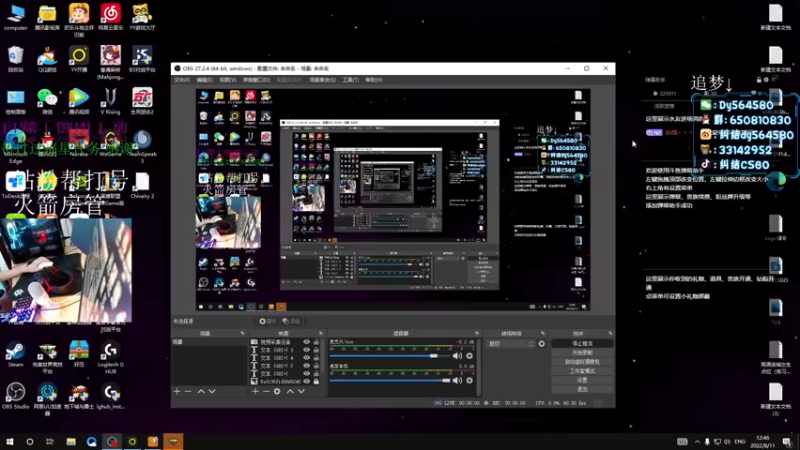Open the Scene Collection (场景集合) menu
The height and width of the screenshot is (450, 800).
[322, 80]
